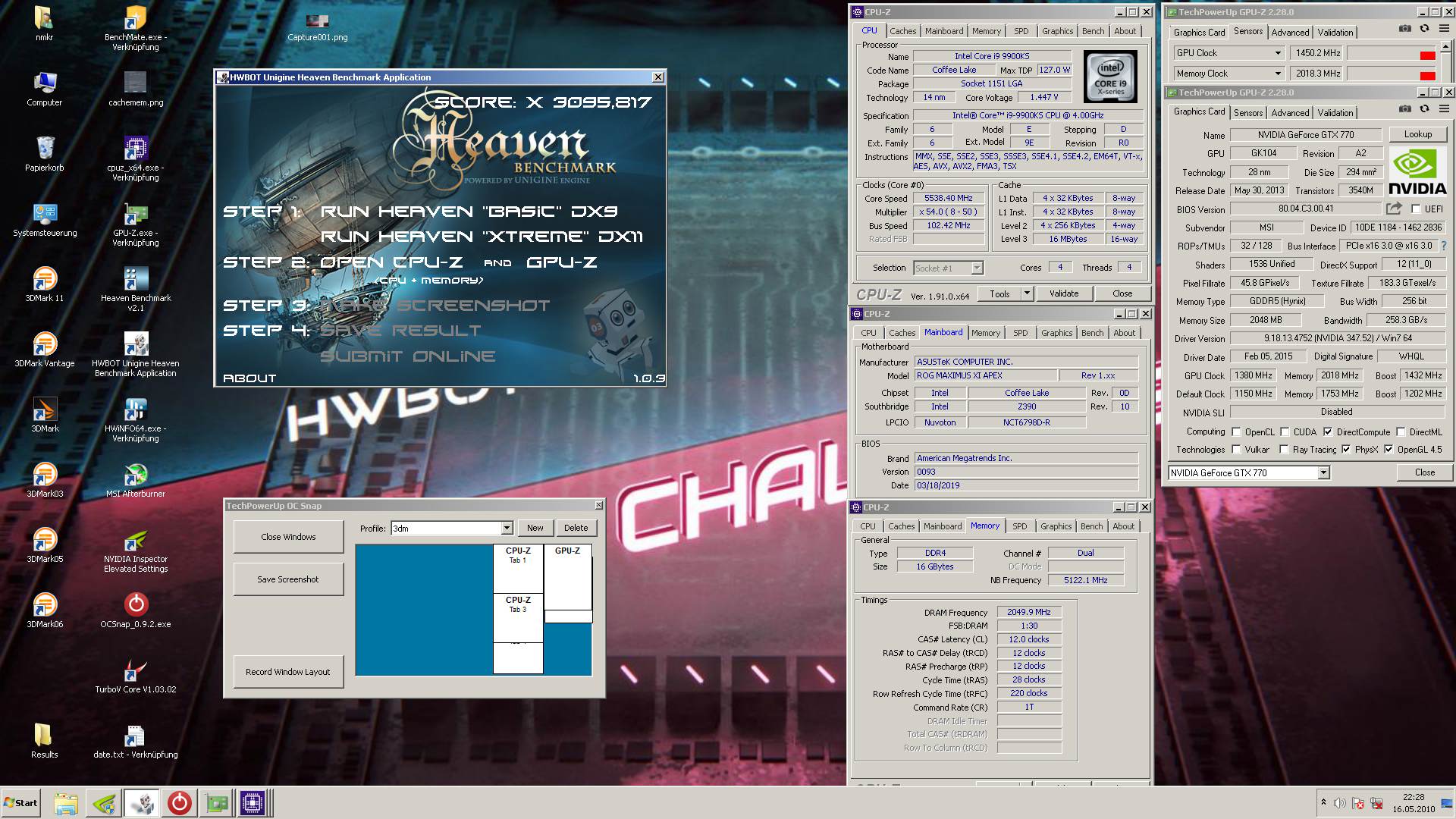The height and width of the screenshot is (819, 1456).
Task: Open NVIDIA Inspector Elevated Settings icon
Action: [x=136, y=551]
